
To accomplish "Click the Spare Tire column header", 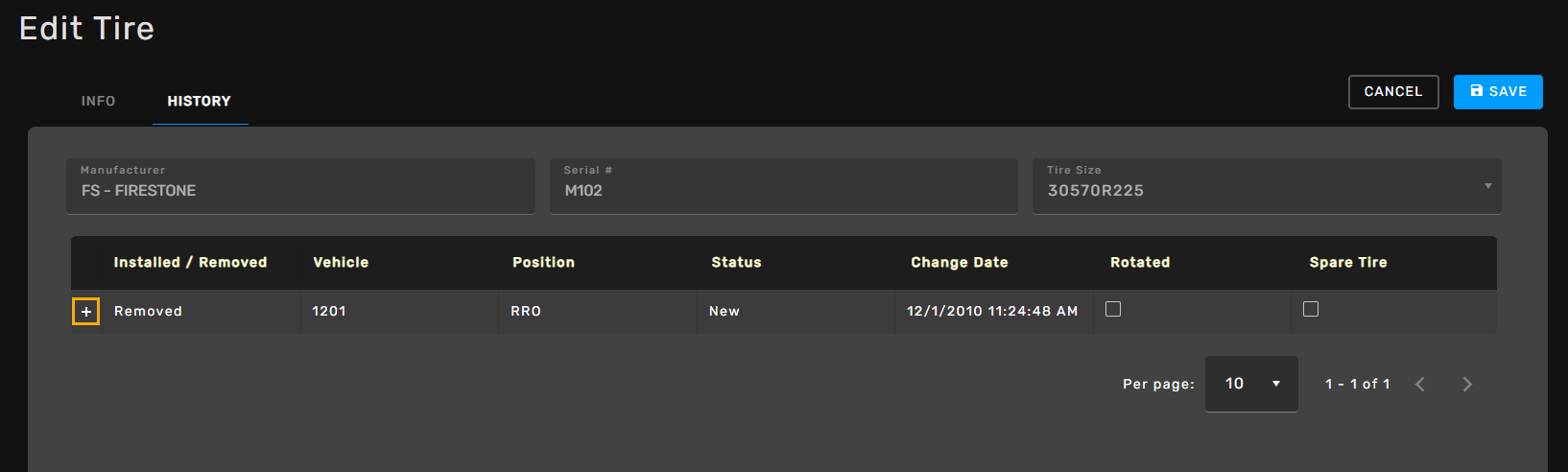I will 1347,263.
